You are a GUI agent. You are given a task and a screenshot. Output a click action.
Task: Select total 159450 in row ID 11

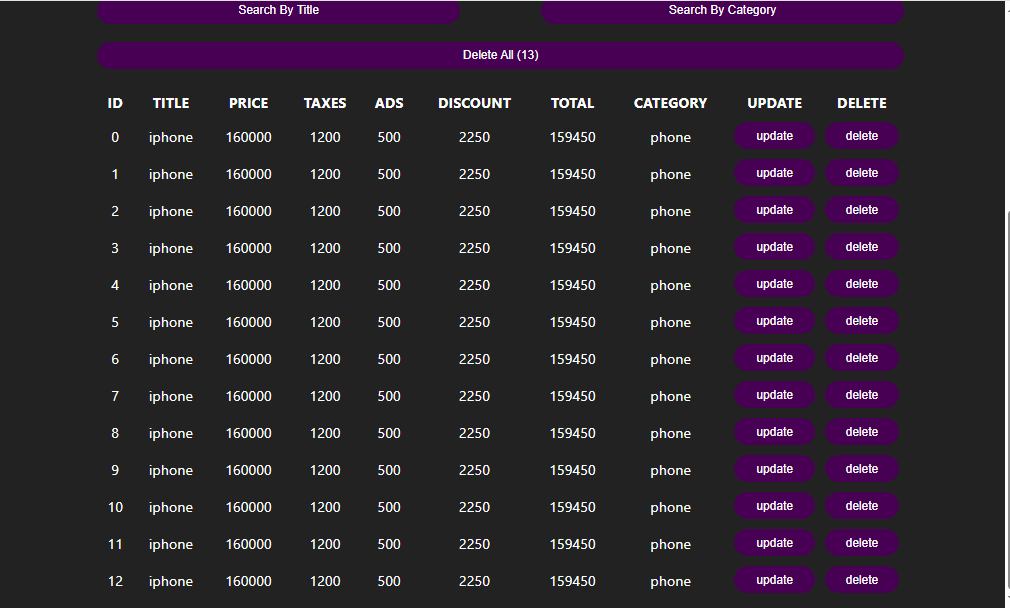pyautogui.click(x=572, y=544)
